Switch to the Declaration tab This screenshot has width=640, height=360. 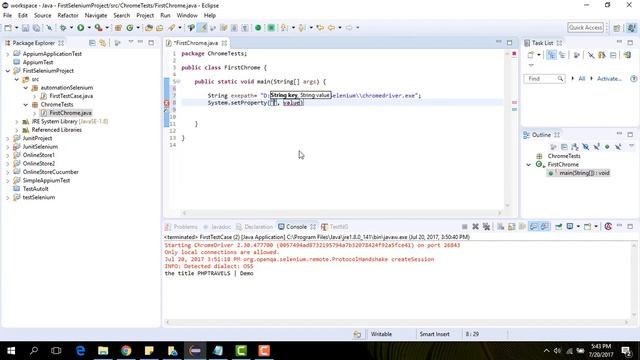(x=254, y=227)
